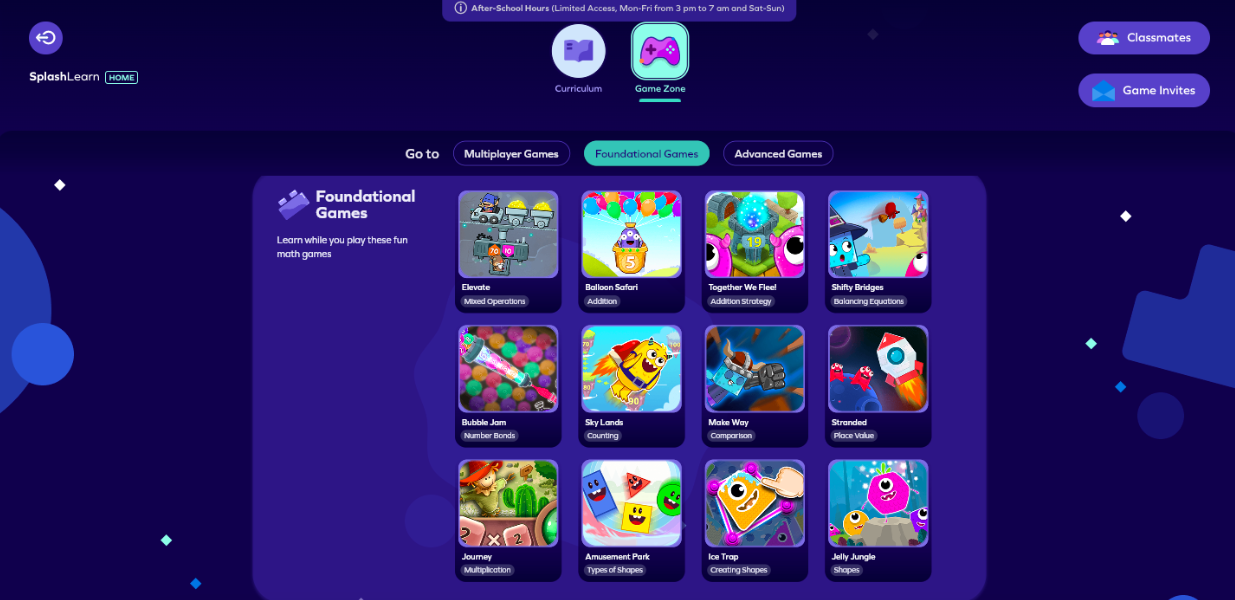Open the Stranded rocket game thumbnail

(x=878, y=369)
